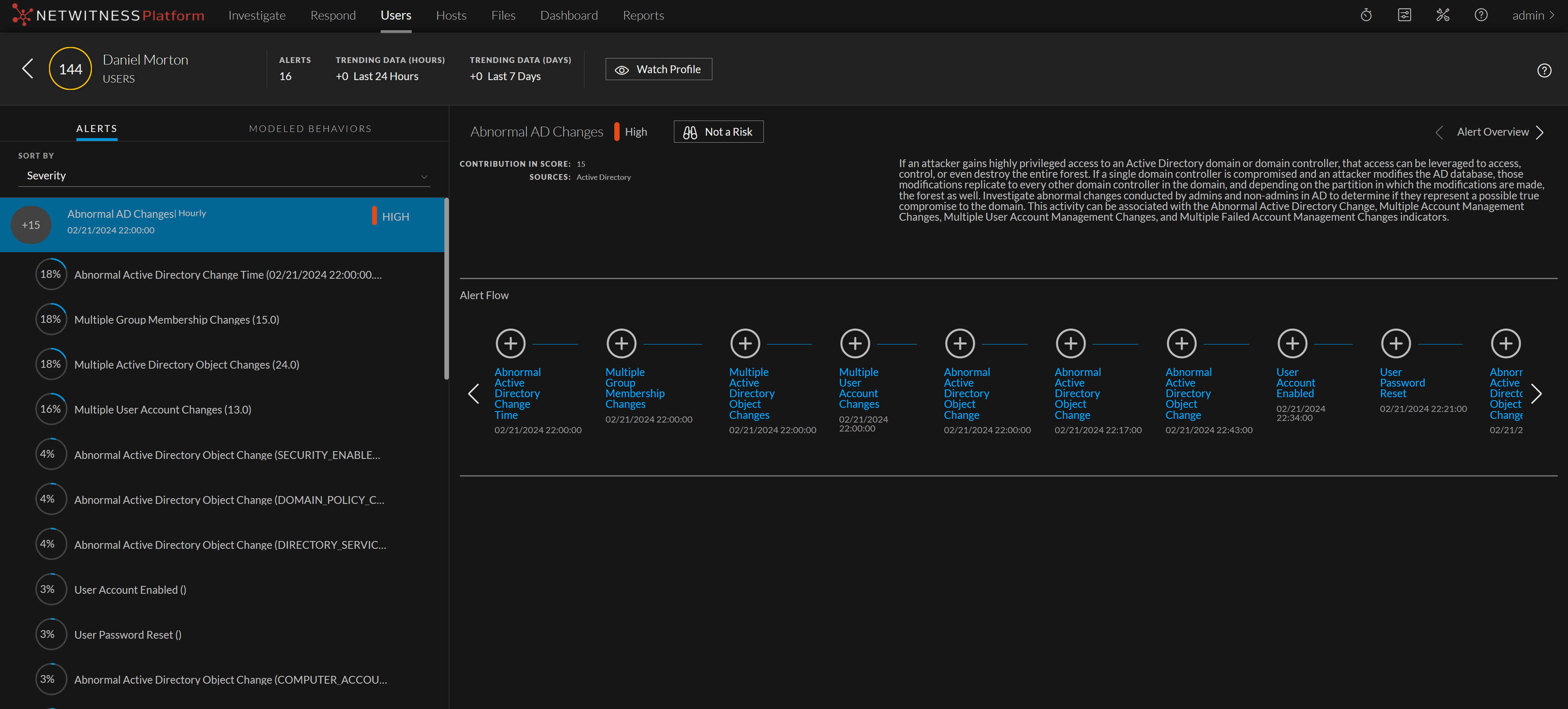Expand the Multiple Group Membership Changes flow node
The width and height of the screenshot is (1568, 709).
tap(621, 344)
